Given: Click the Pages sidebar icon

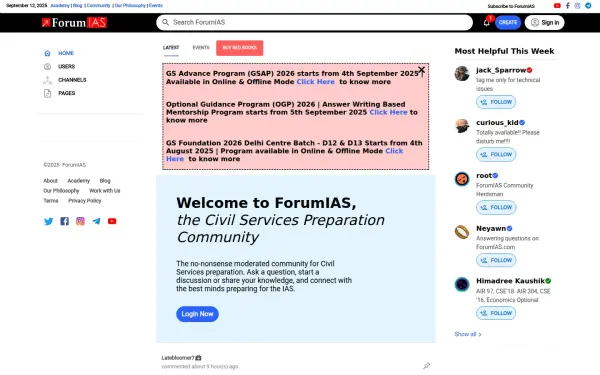Looking at the screenshot, I should click(47, 93).
